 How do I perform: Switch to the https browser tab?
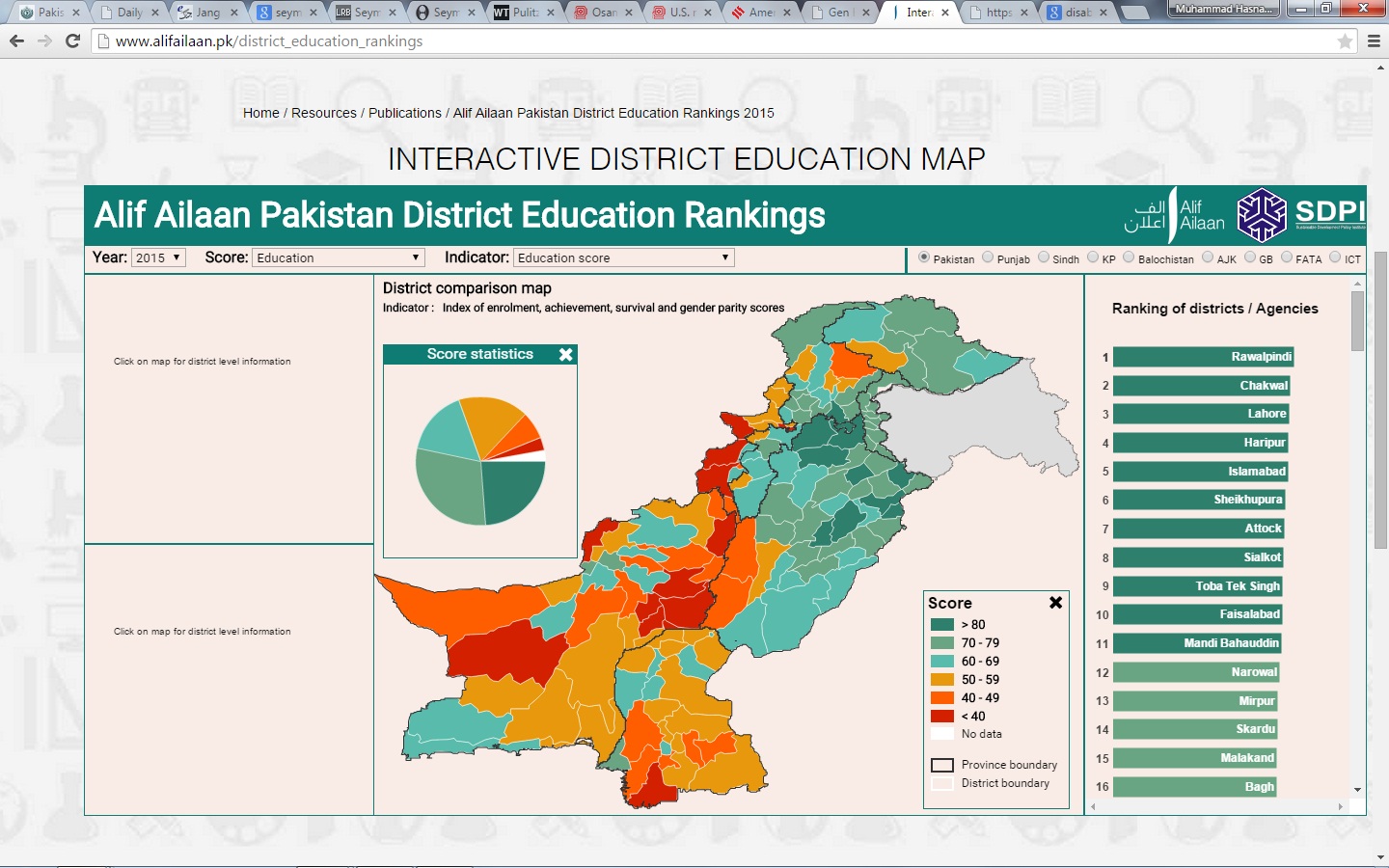997,13
